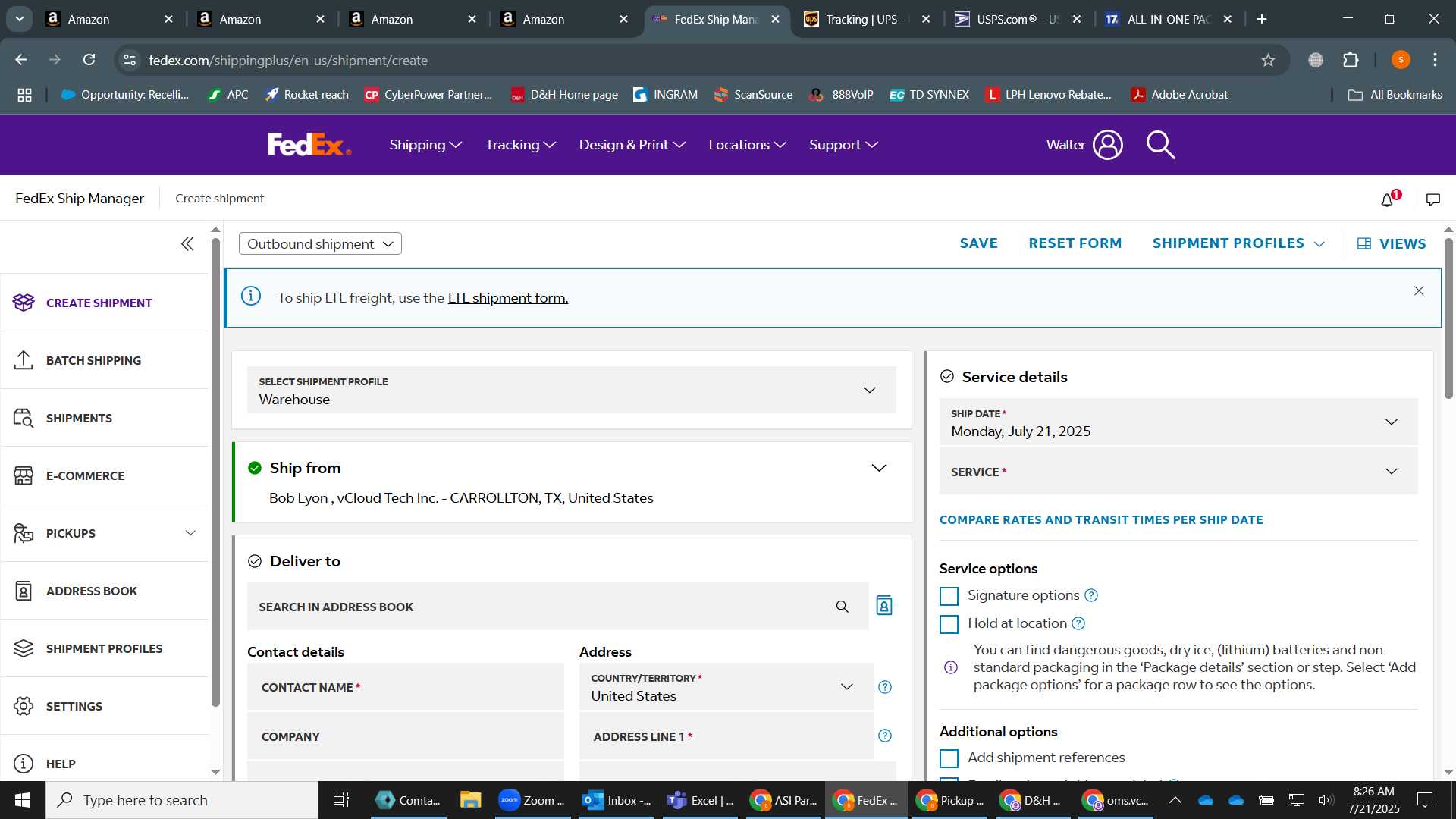Open File Explorer from taskbar
This screenshot has width=1456, height=819.
pyautogui.click(x=470, y=800)
